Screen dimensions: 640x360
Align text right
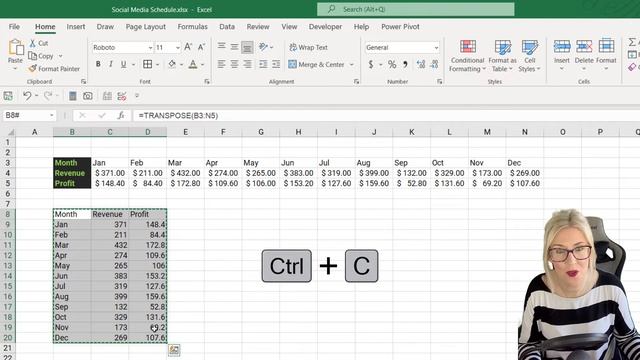247,64
